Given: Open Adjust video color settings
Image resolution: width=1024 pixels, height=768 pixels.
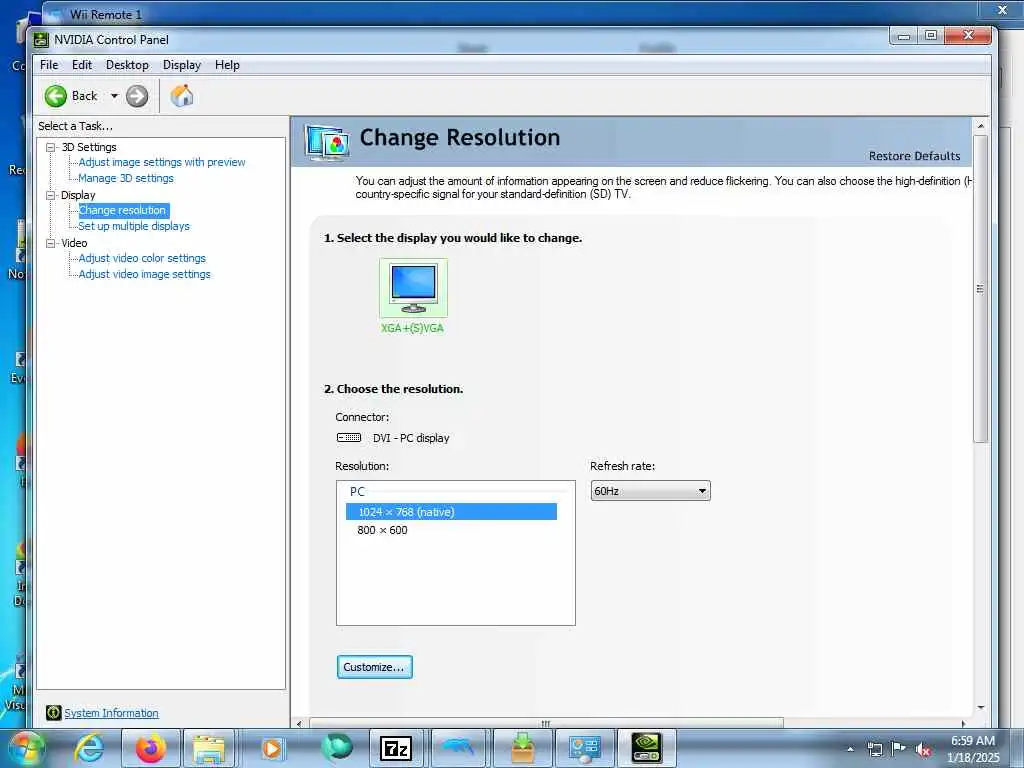Looking at the screenshot, I should (142, 258).
